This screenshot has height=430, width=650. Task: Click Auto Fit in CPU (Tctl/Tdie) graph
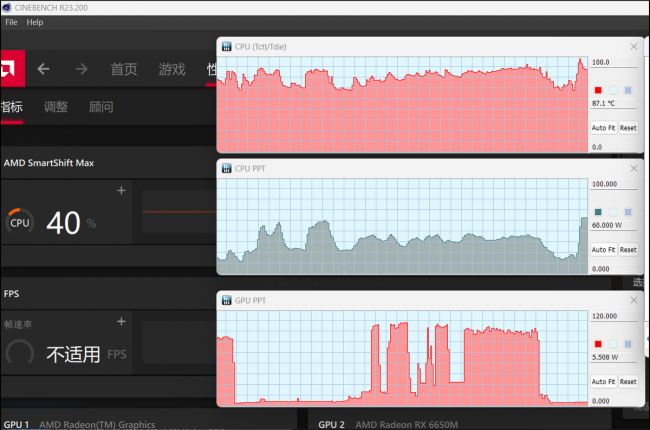point(604,128)
